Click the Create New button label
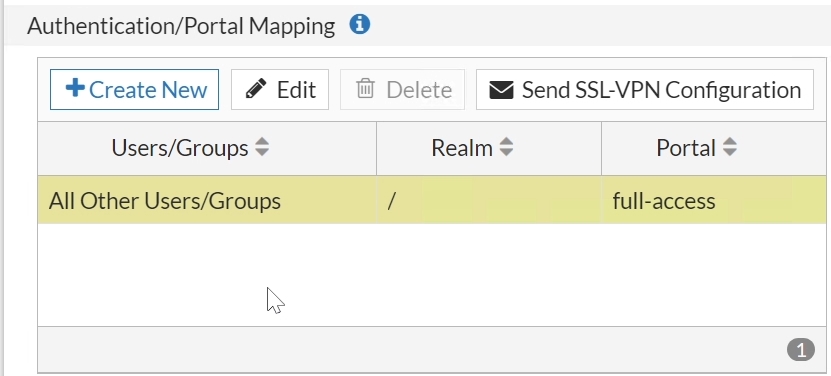Image resolution: width=831 pixels, height=376 pixels. 148,90
